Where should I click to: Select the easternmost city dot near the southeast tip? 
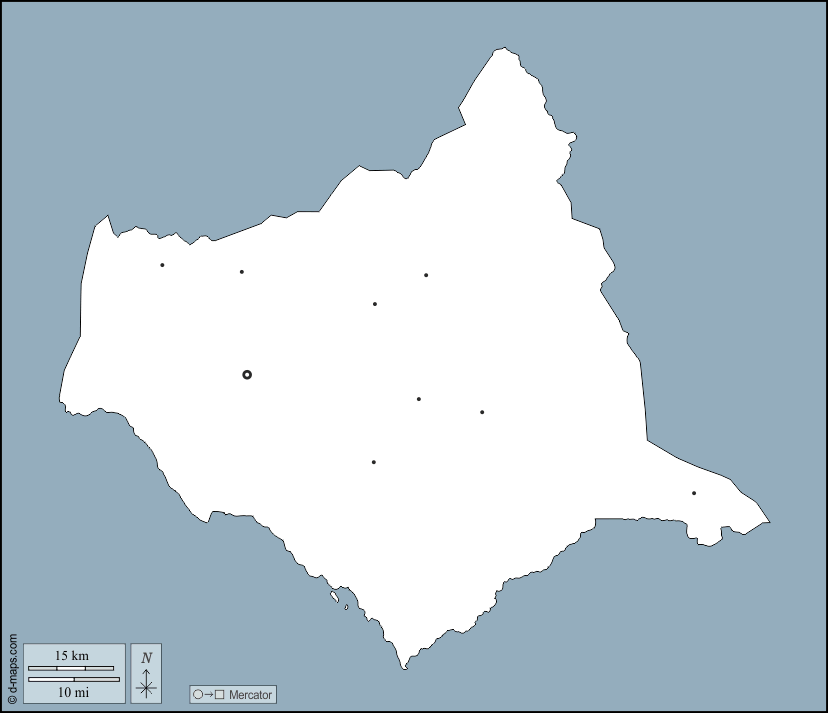coord(694,493)
